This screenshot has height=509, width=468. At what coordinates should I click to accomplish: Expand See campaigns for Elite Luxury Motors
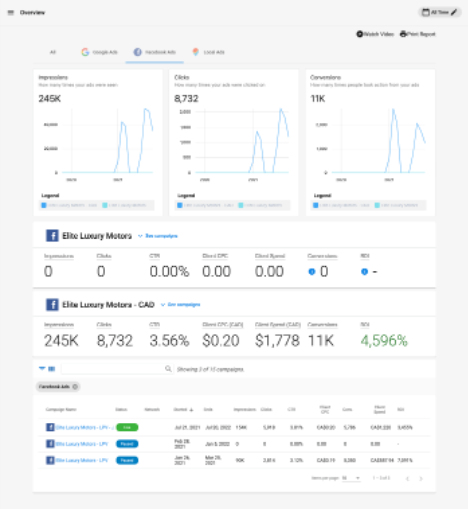pos(158,236)
